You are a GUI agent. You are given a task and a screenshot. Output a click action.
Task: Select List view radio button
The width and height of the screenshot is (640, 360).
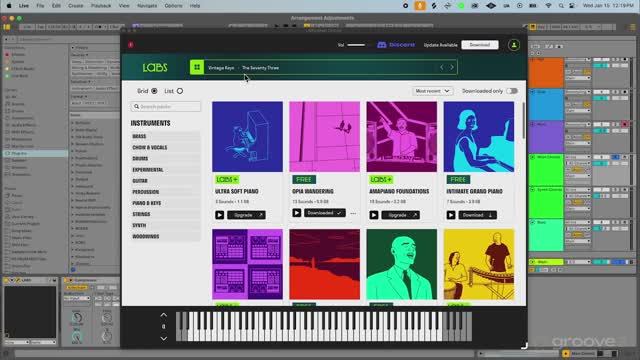pos(180,91)
